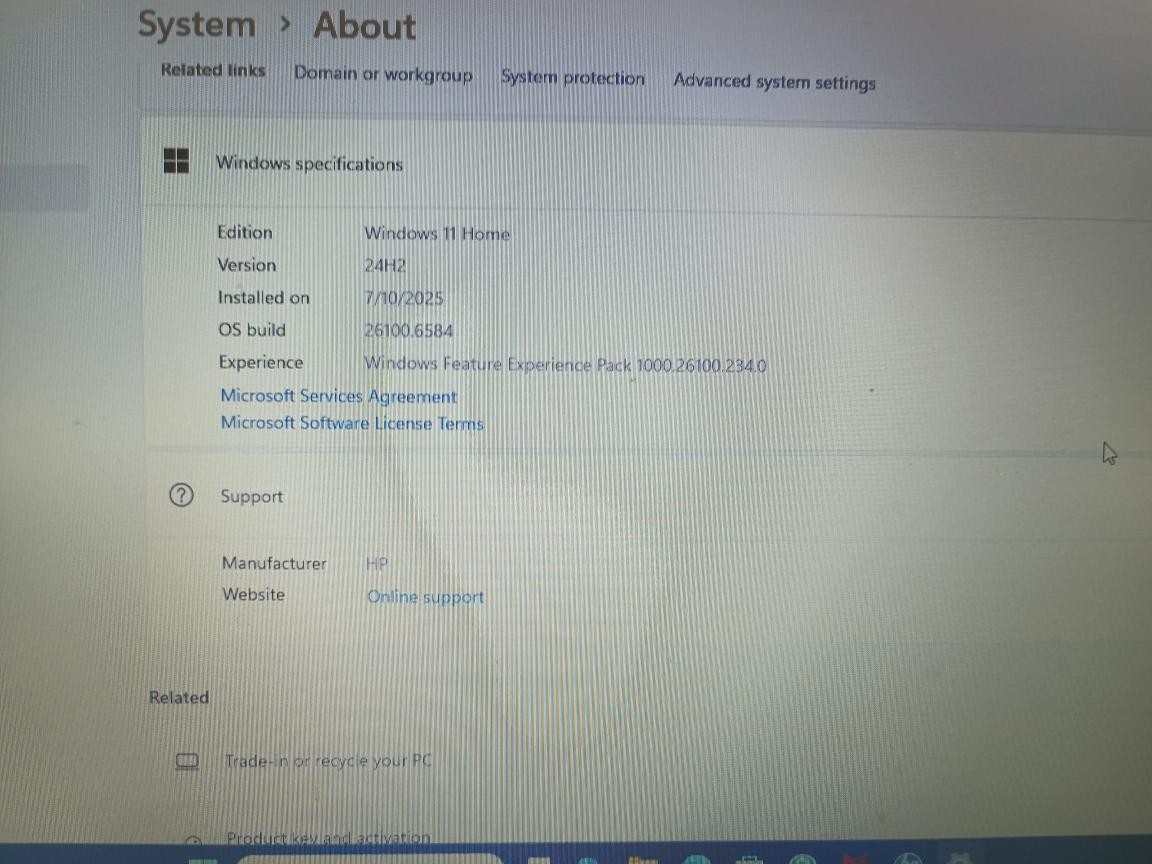Screen dimensions: 1152x864
Task: Click the Manufacturer label
Action: 274,564
